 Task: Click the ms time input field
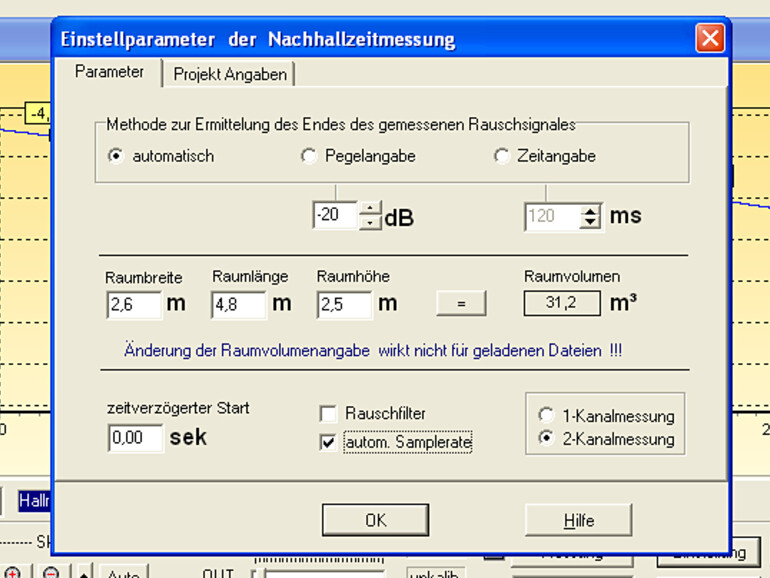tap(551, 216)
